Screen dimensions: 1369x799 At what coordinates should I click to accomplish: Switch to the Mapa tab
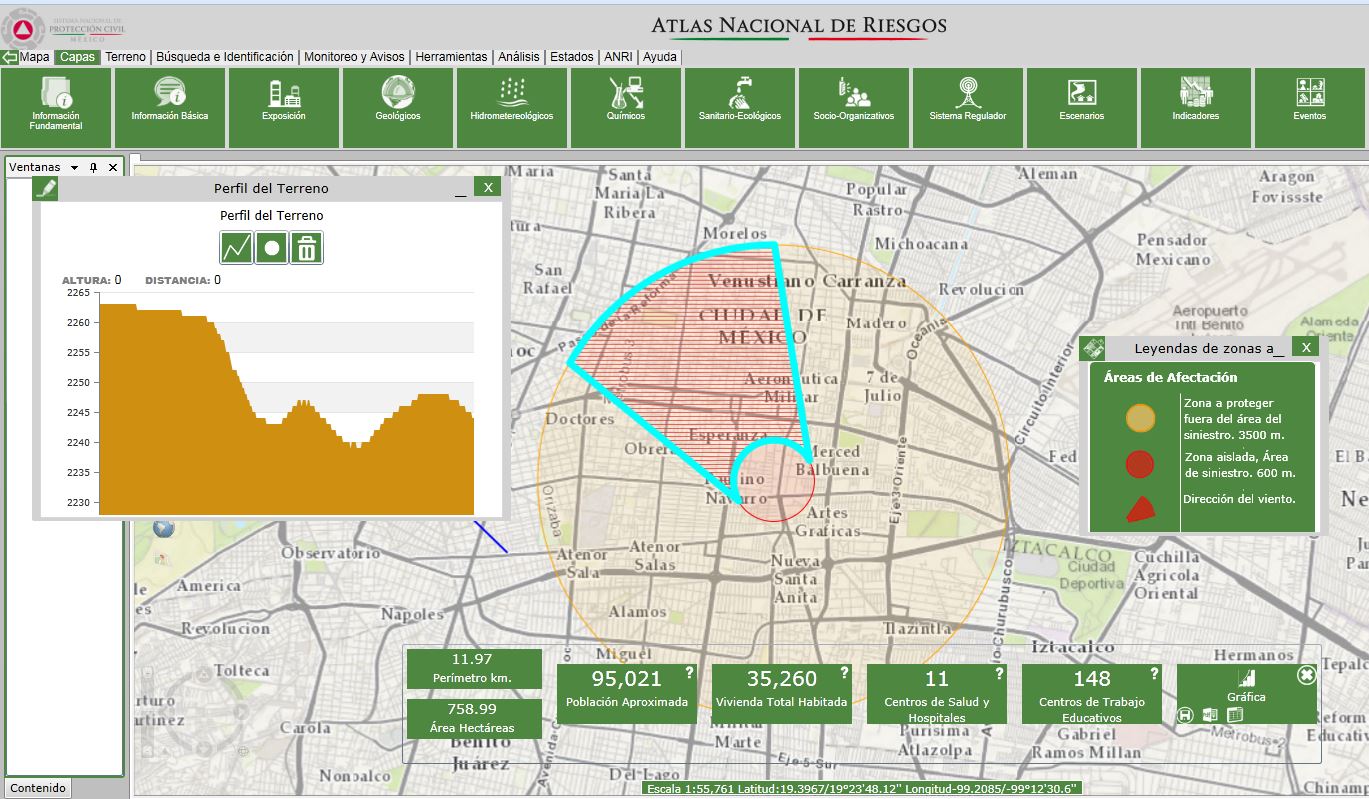pyautogui.click(x=35, y=57)
